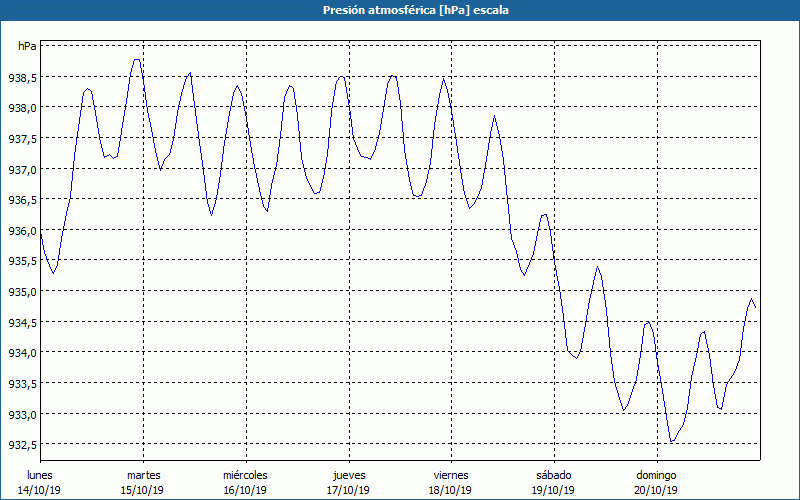Screen dimensions: 800x500
Task: Click the 937,5 y-axis value
Action: (x=22, y=139)
